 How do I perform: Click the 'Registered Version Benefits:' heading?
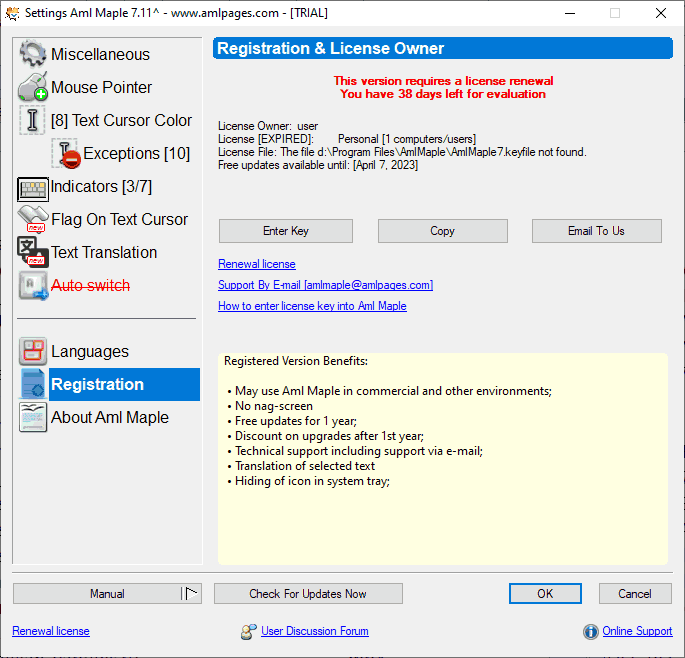pos(296,361)
